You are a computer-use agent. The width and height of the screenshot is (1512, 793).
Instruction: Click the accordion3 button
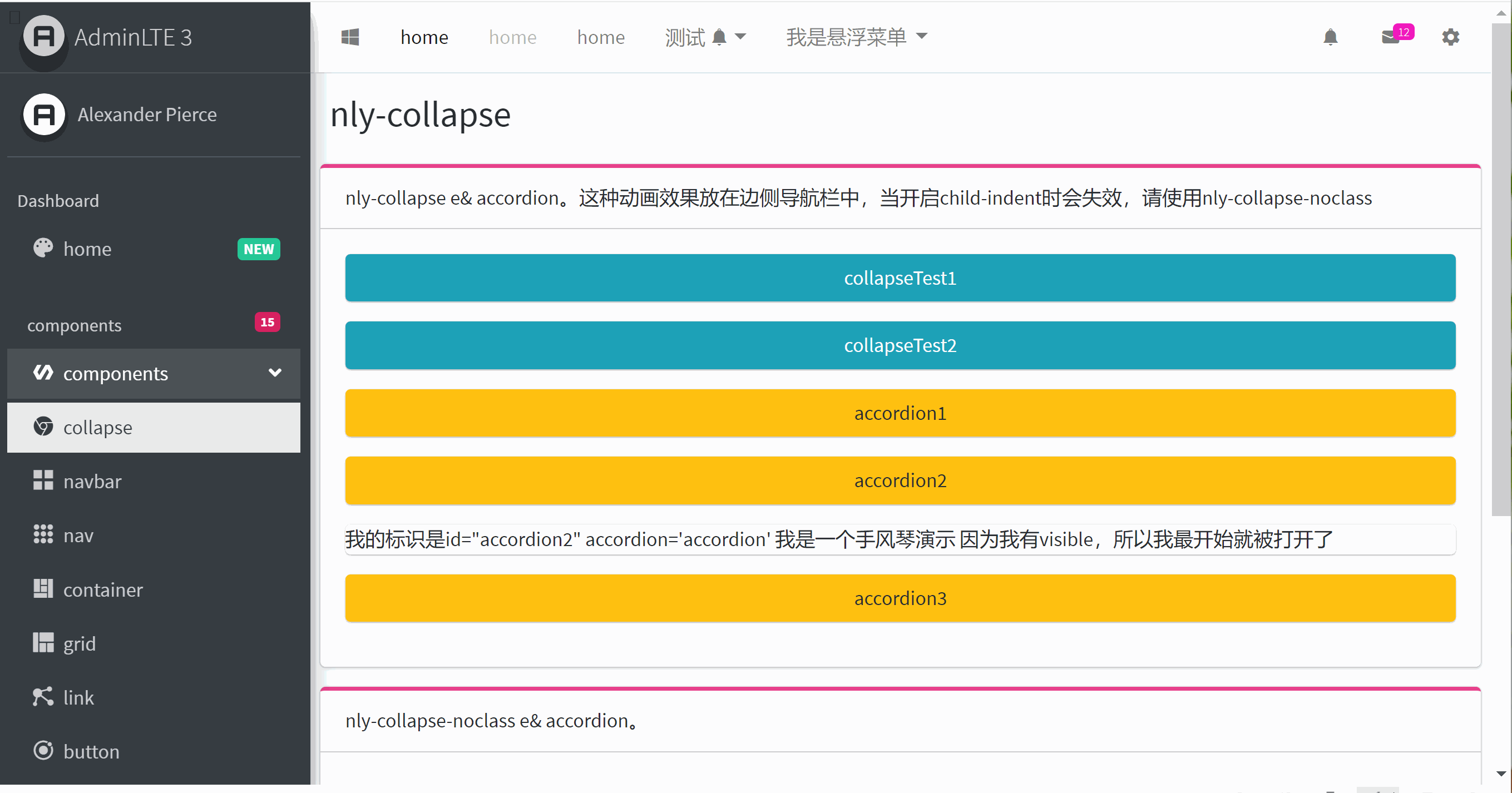coord(900,598)
